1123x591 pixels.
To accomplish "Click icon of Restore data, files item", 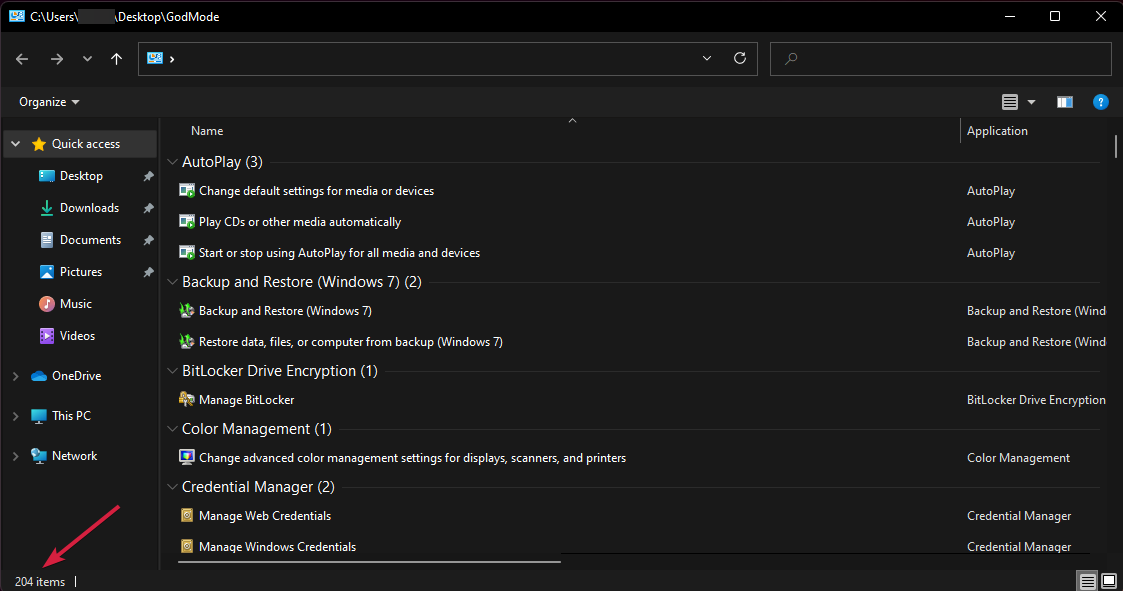I will [187, 342].
